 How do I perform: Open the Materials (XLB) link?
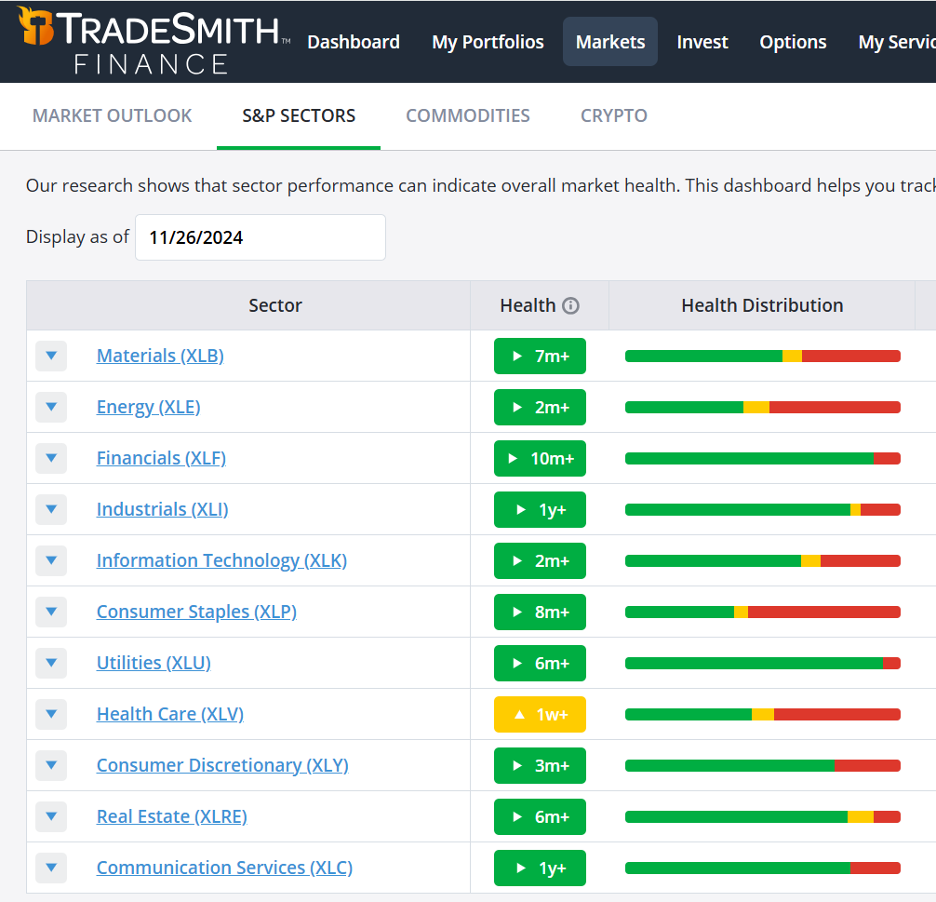tap(160, 356)
